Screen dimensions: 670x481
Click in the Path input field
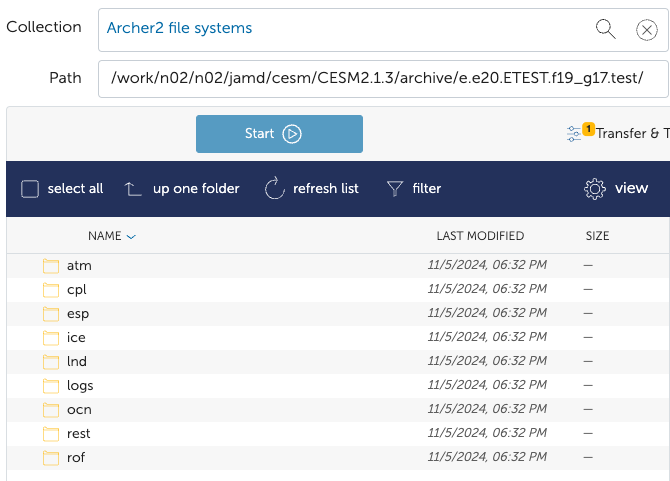[380, 77]
